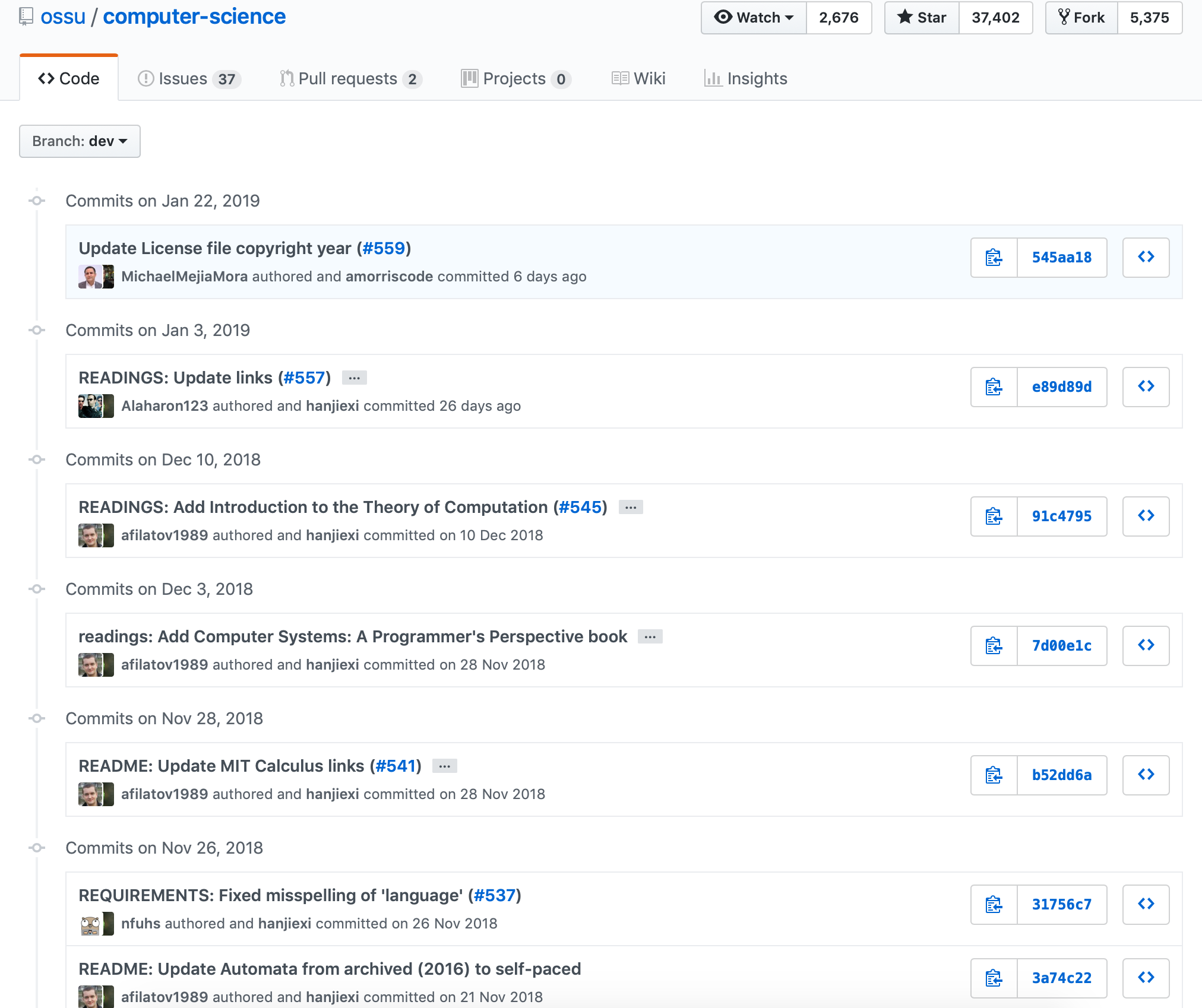Click MichaelMejiaMora's avatar on License commit
Image resolution: width=1202 pixels, height=1008 pixels.
click(x=90, y=277)
